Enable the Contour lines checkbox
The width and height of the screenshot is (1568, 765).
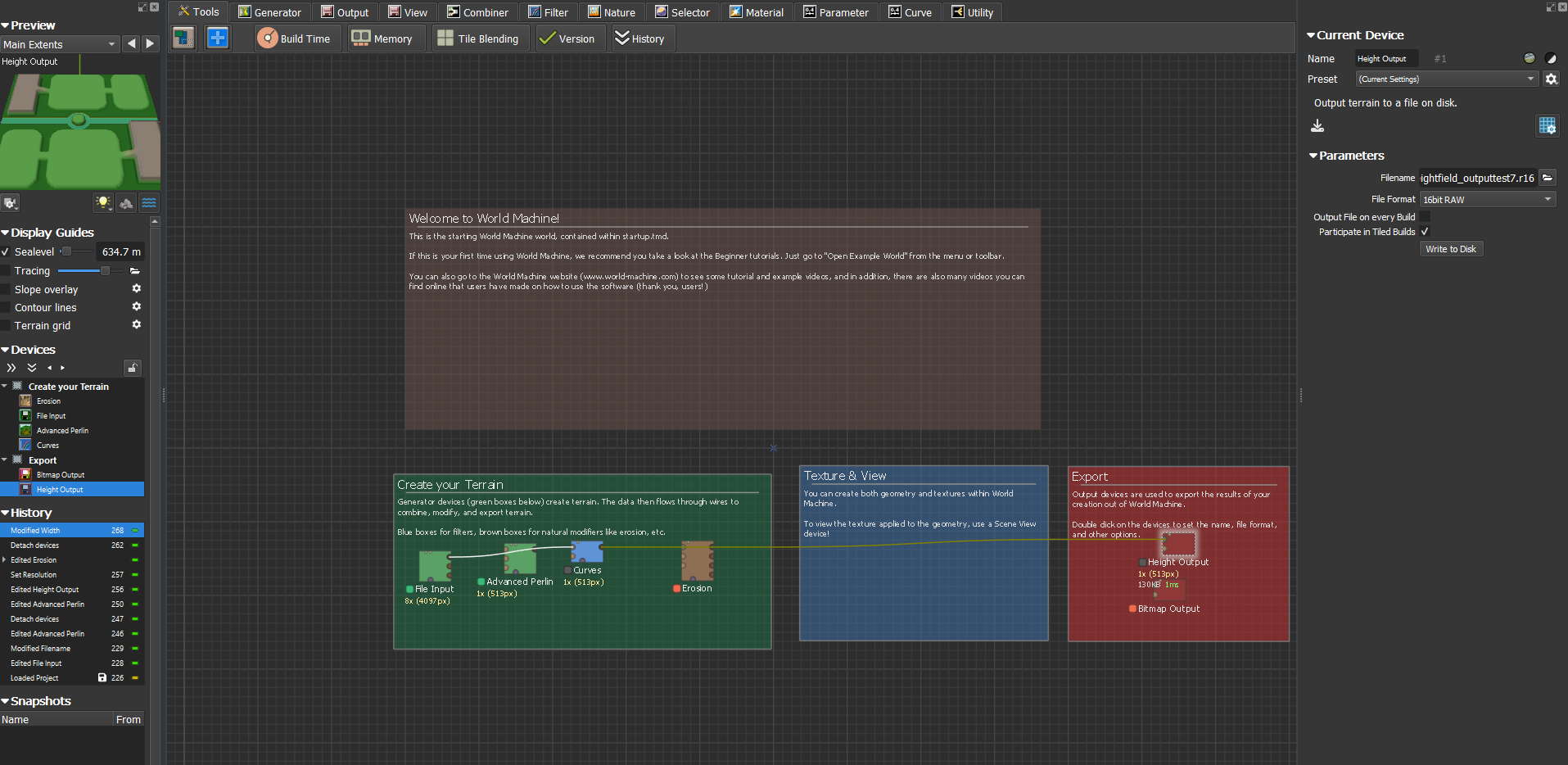5,307
